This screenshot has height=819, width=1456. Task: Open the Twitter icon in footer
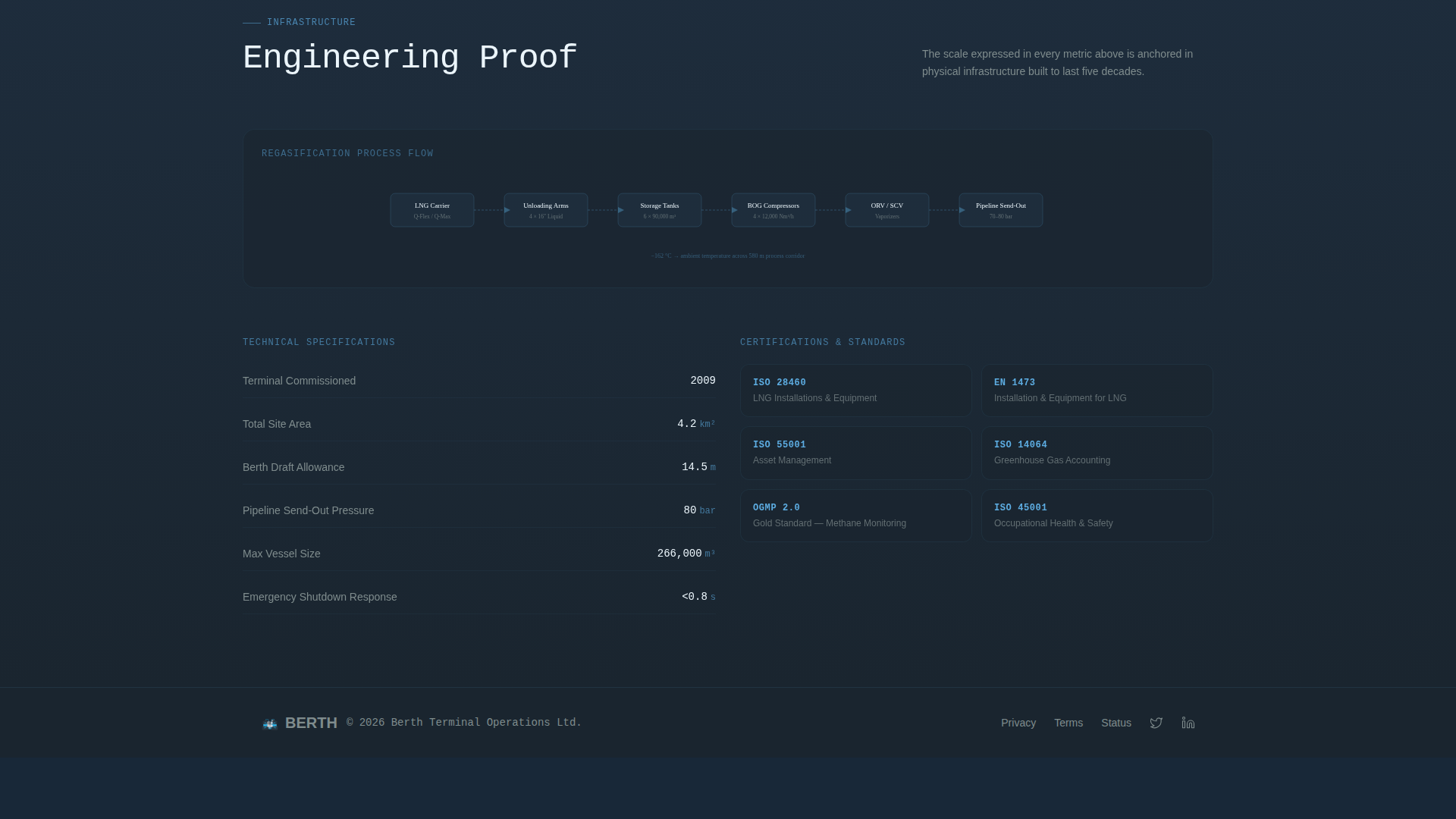click(1156, 723)
